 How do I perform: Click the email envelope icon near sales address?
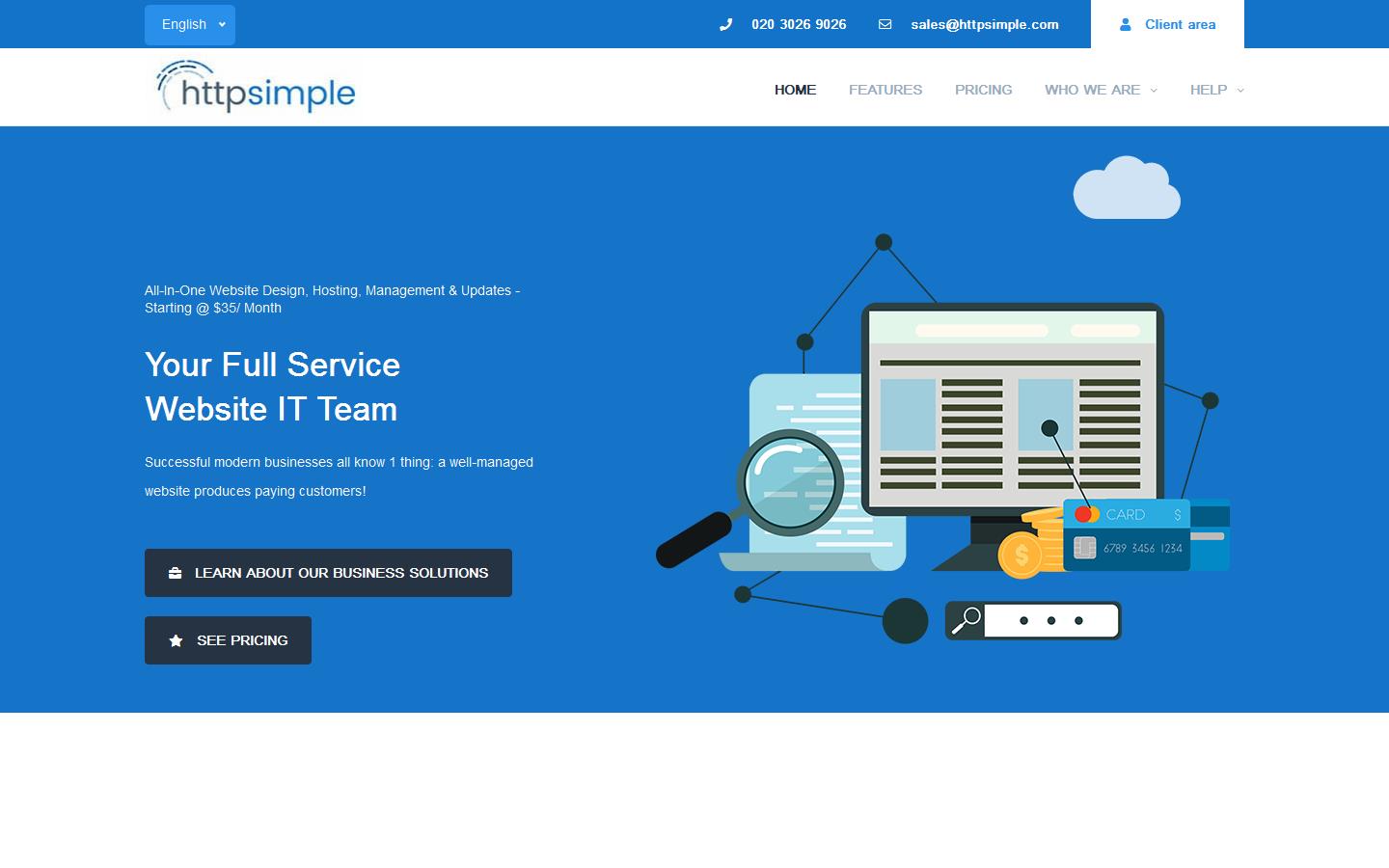[x=885, y=24]
